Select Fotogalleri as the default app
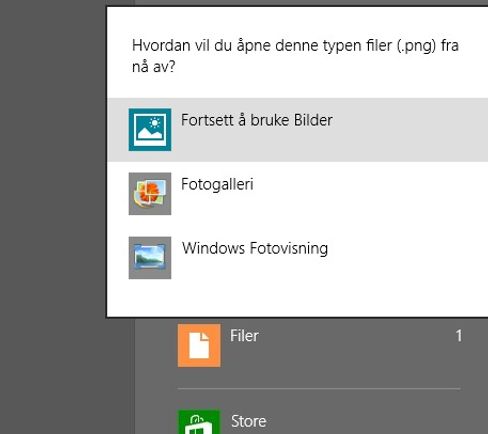The image size is (488, 434). pyautogui.click(x=298, y=194)
